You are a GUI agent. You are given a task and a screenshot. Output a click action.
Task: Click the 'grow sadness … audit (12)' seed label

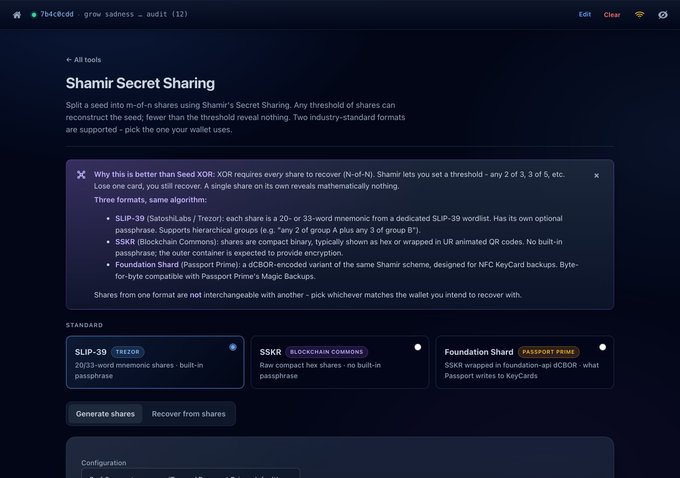click(136, 14)
